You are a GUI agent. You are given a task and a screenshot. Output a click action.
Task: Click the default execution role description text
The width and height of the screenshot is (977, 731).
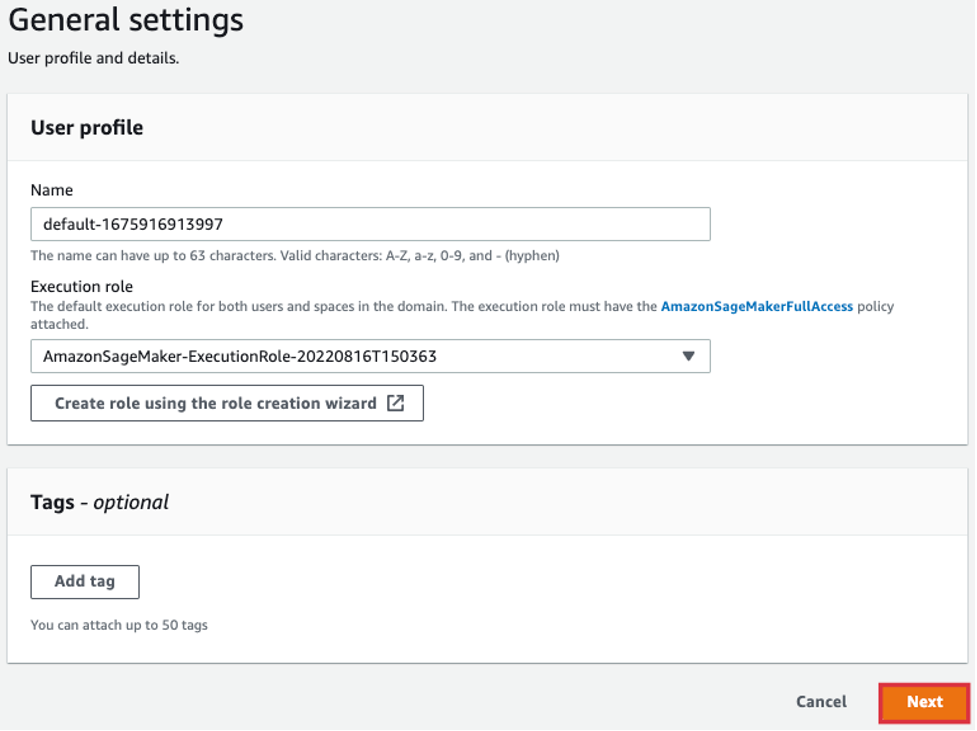click(x=340, y=307)
